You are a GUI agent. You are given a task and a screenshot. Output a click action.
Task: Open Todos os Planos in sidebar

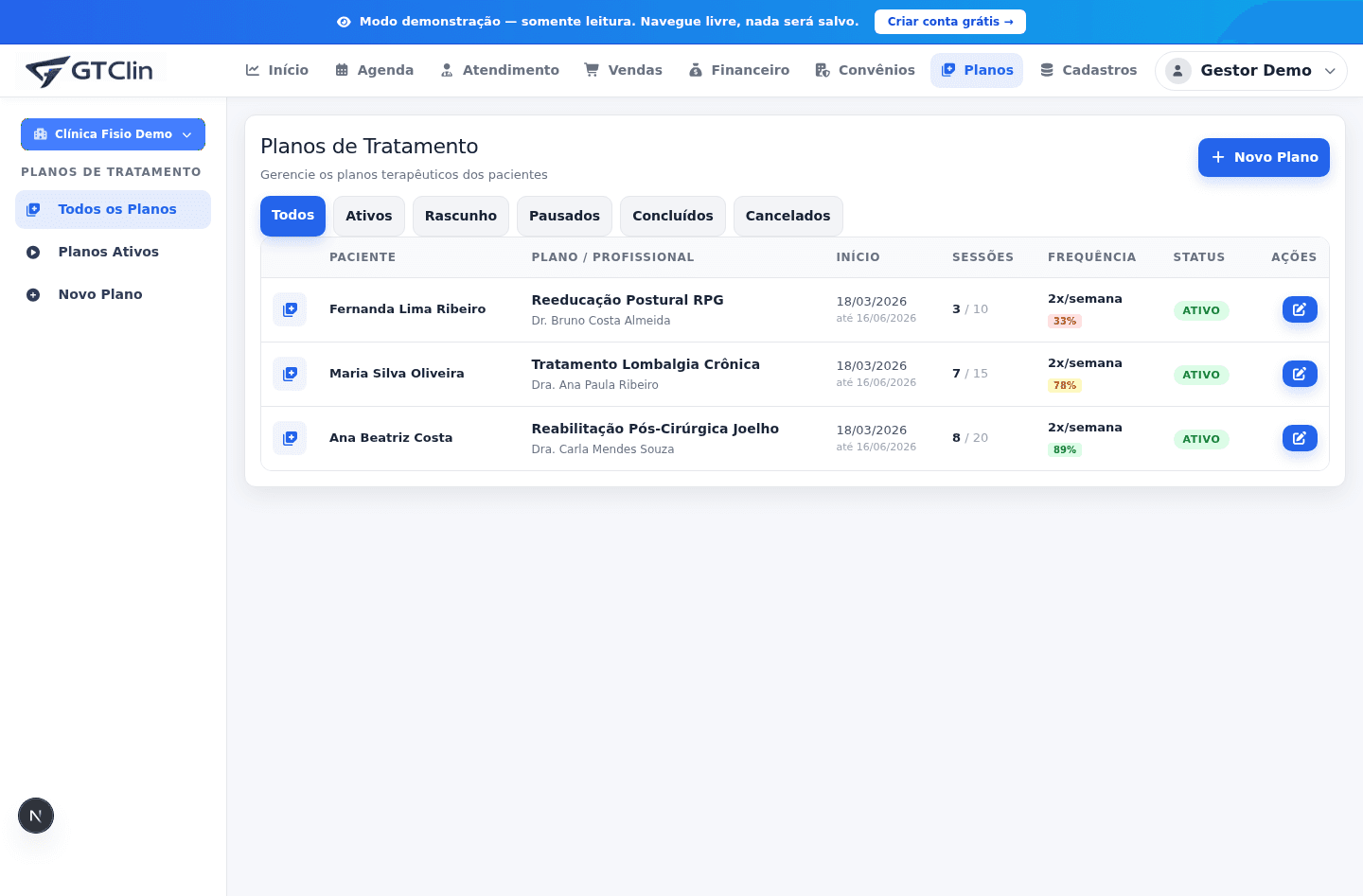coord(113,209)
